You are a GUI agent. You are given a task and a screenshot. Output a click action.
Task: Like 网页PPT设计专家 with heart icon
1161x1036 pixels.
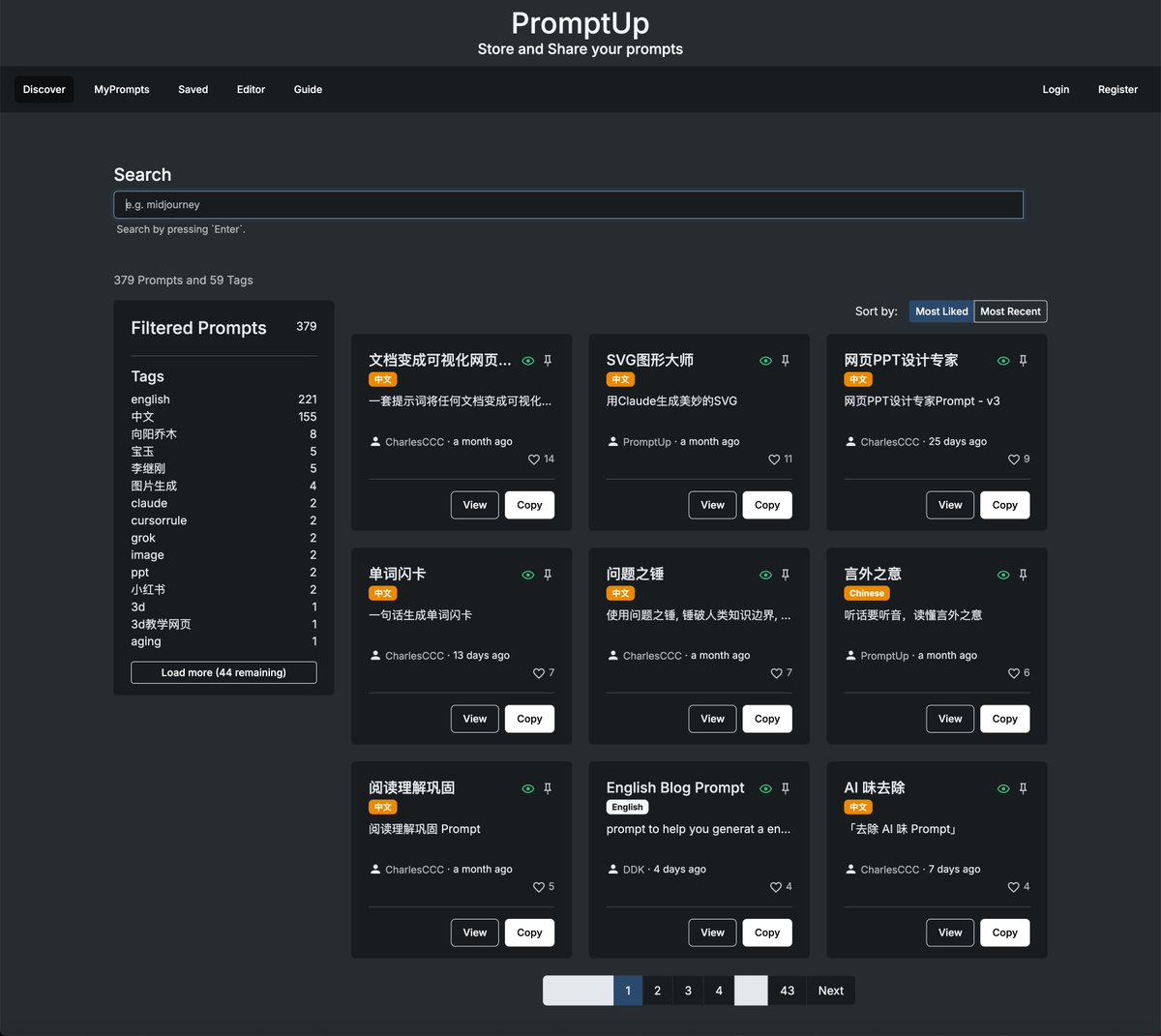[x=1014, y=459]
